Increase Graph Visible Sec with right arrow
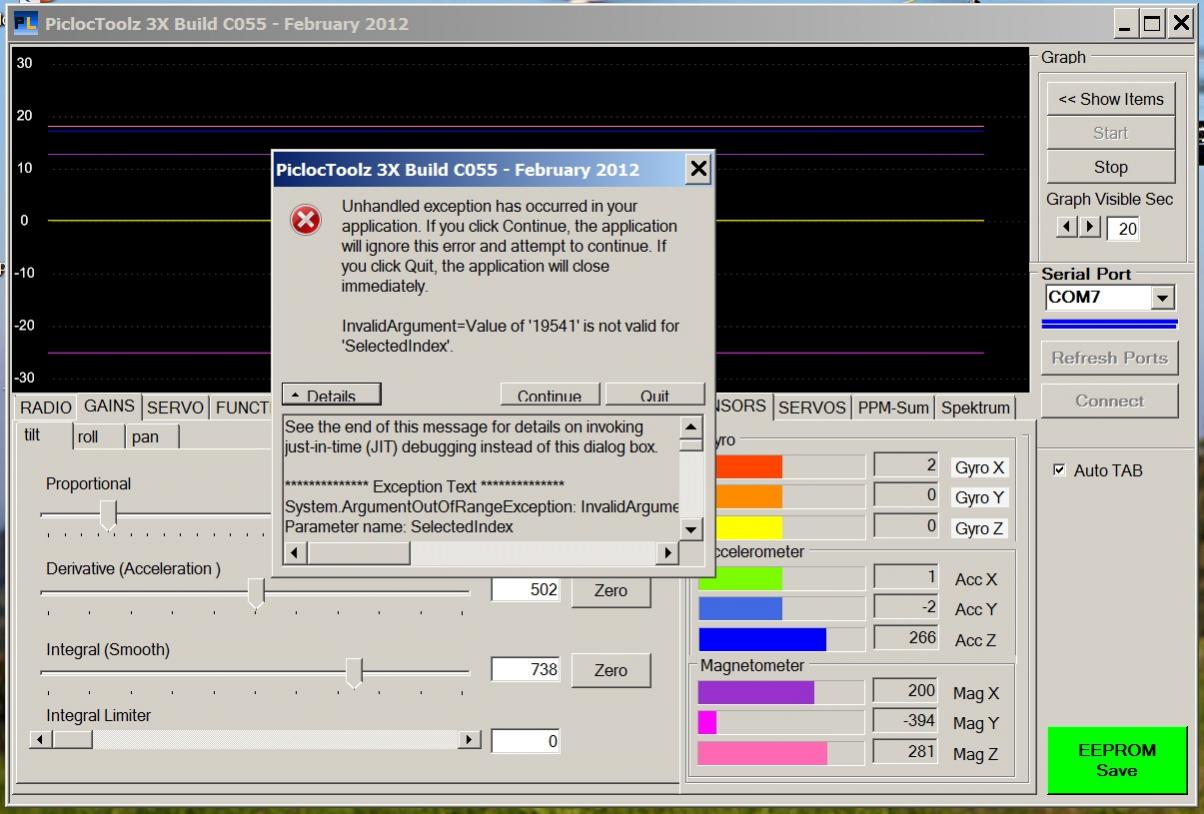The height and width of the screenshot is (814, 1204). point(1089,228)
